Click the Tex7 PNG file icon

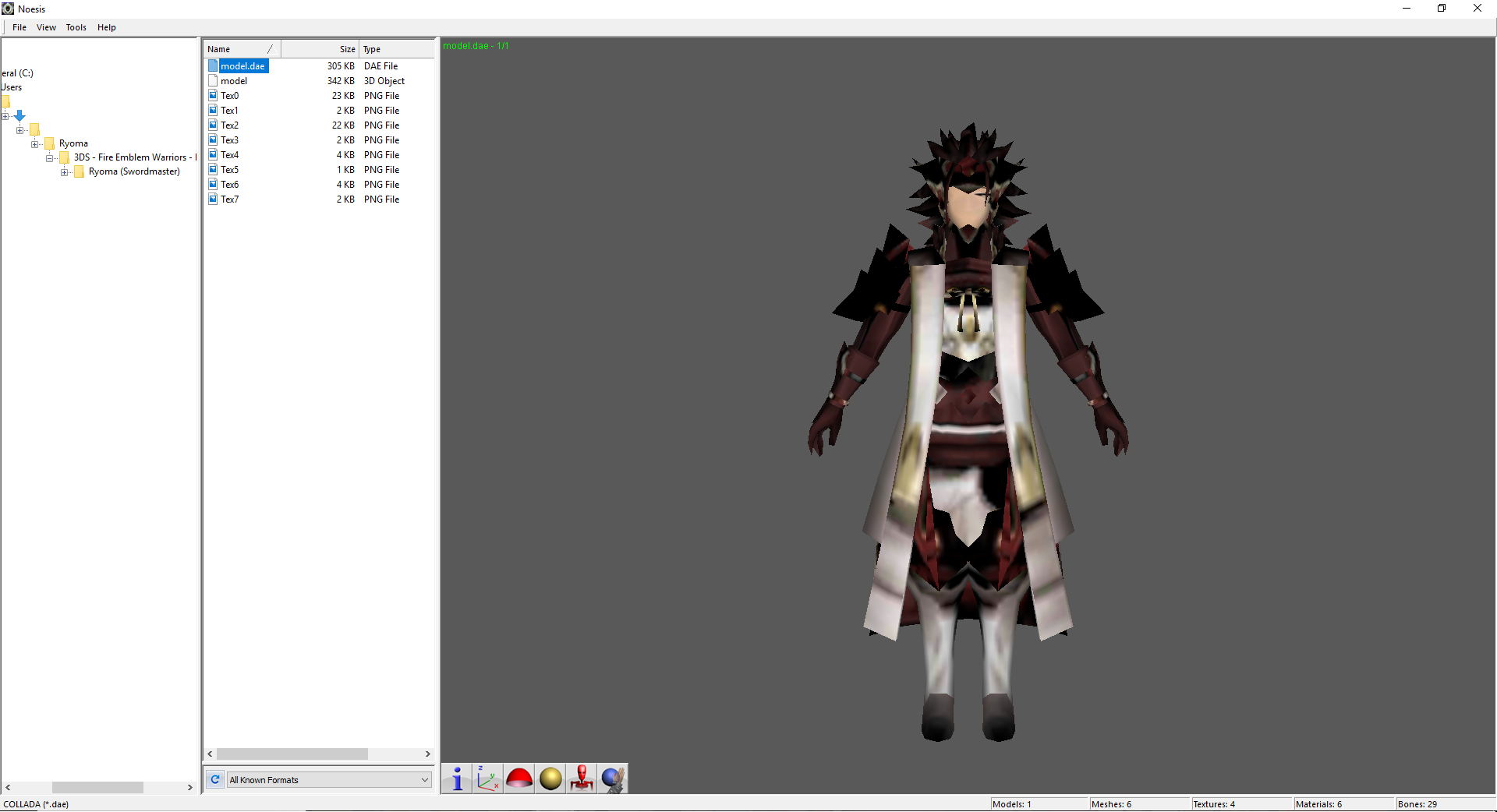[213, 199]
